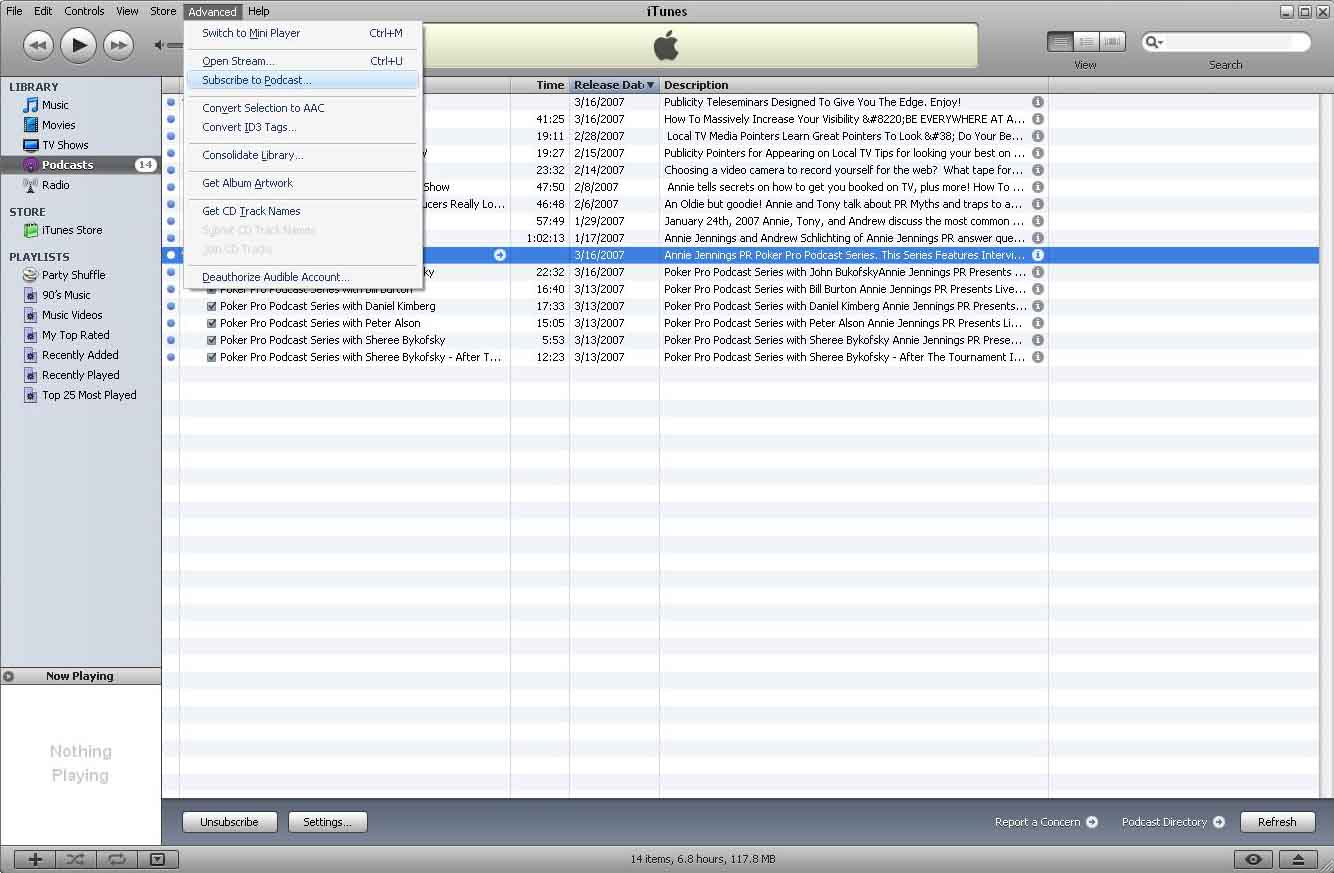The image size is (1334, 873).
Task: Open the Movies library in the sidebar
Action: pyautogui.click(x=58, y=125)
